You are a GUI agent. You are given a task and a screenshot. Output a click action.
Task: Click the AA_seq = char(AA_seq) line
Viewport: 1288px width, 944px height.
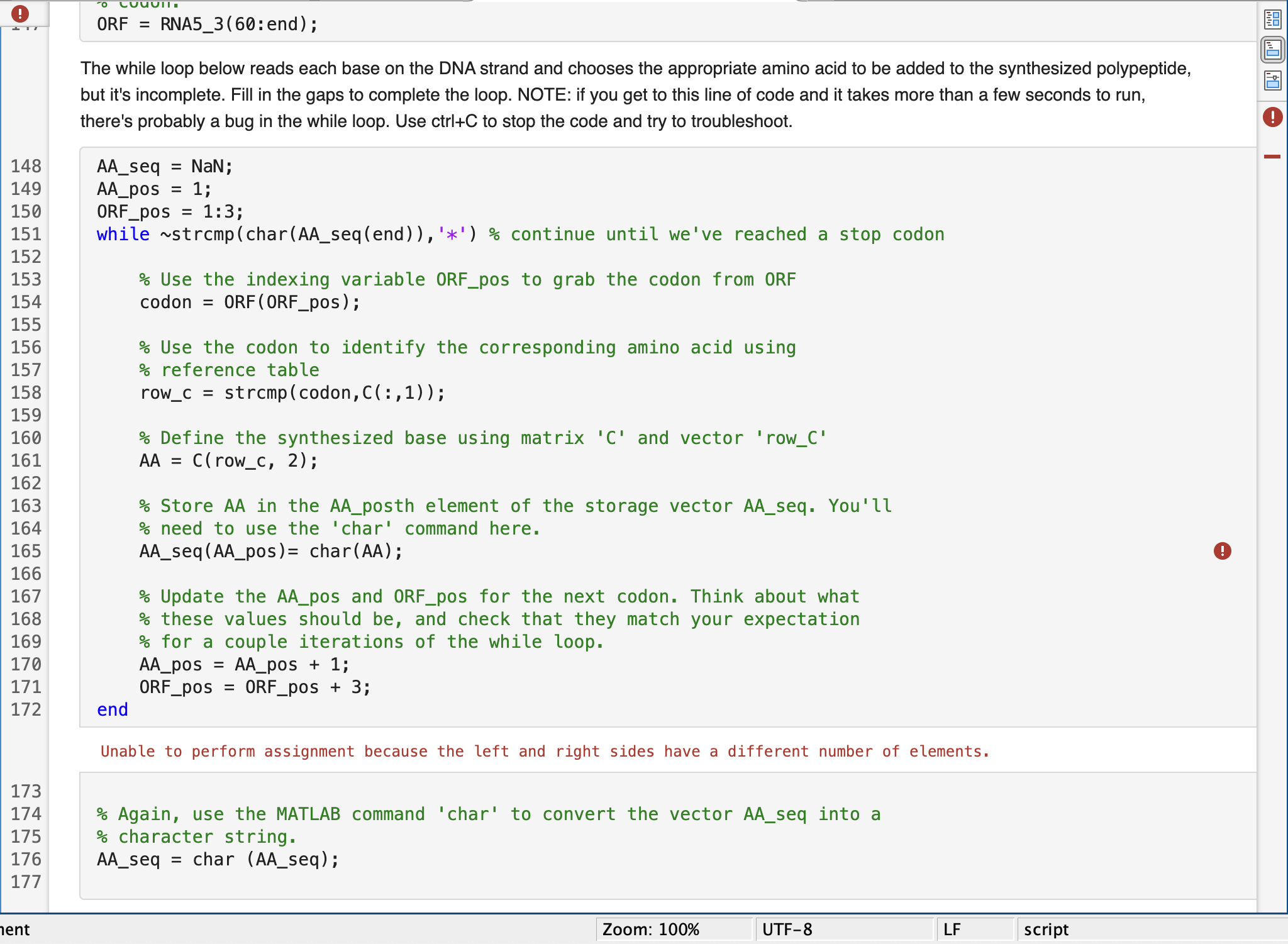(x=218, y=859)
